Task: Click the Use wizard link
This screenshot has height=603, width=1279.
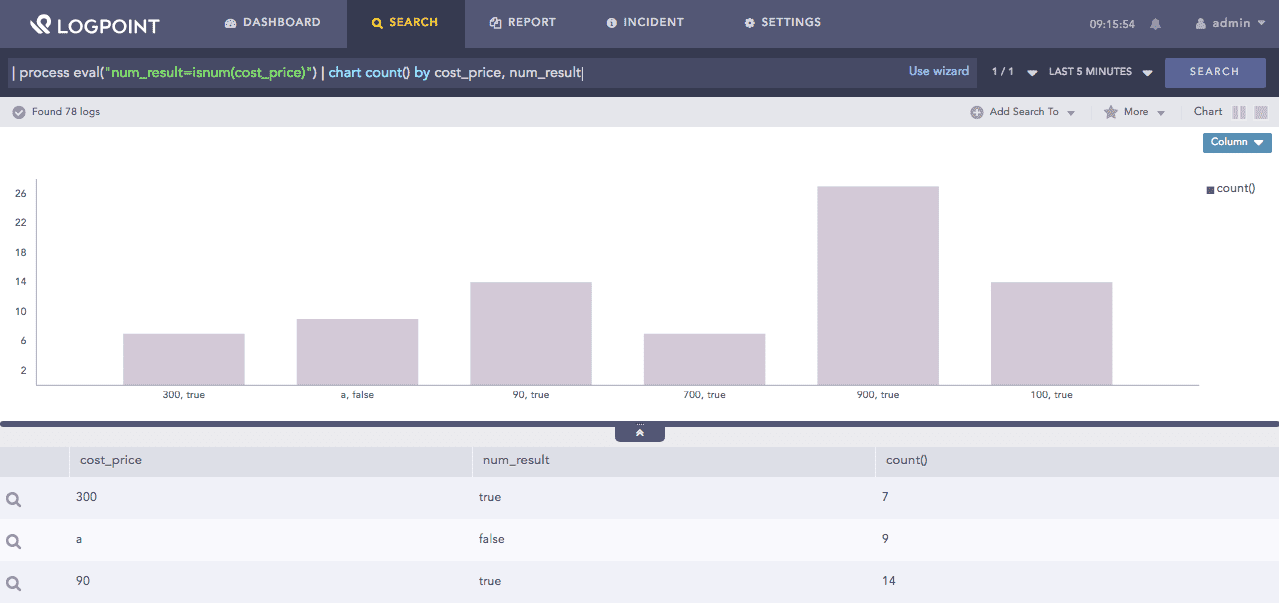Action: click(938, 71)
